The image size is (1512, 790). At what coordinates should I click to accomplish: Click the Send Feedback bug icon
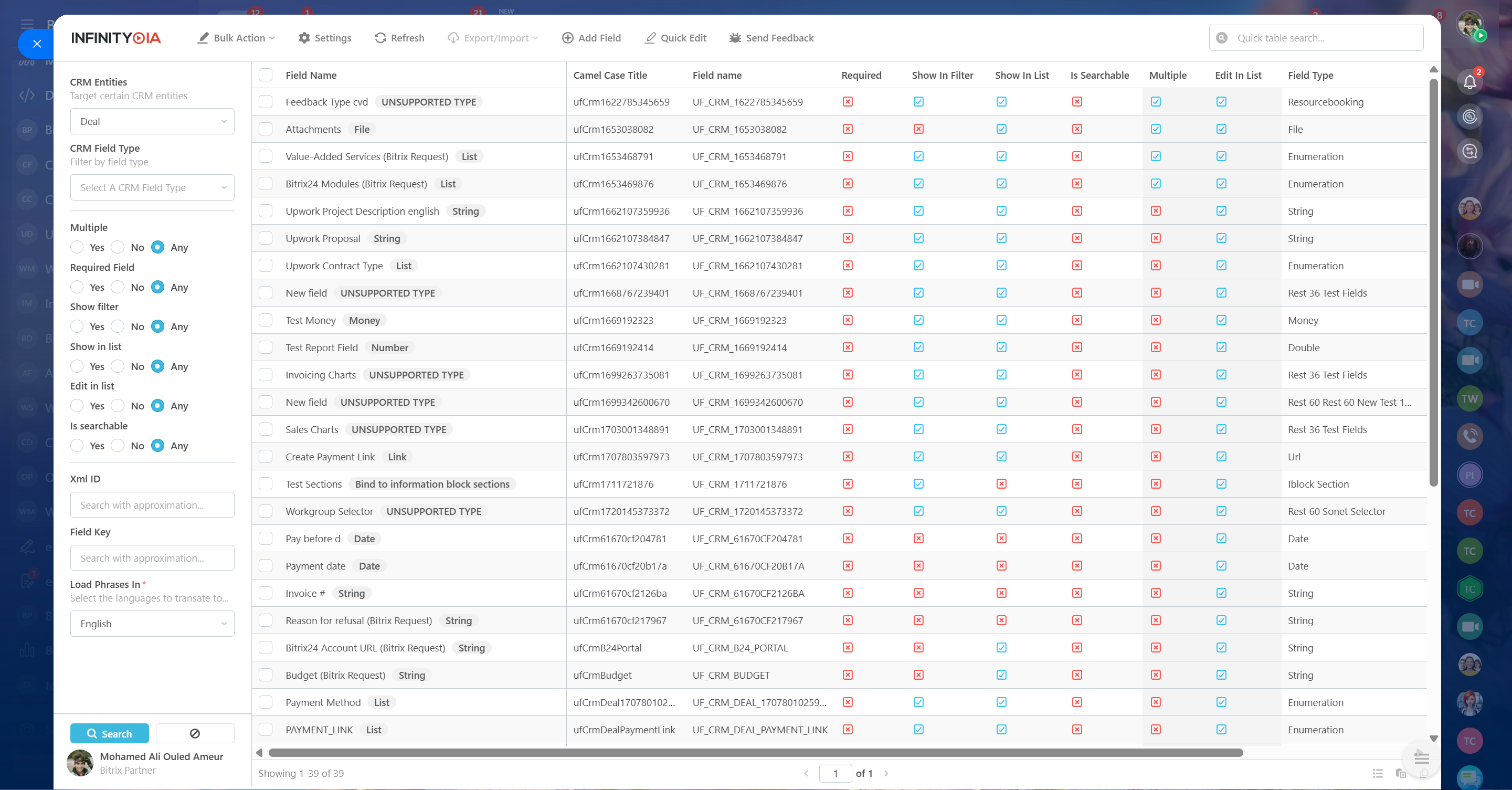pos(735,38)
